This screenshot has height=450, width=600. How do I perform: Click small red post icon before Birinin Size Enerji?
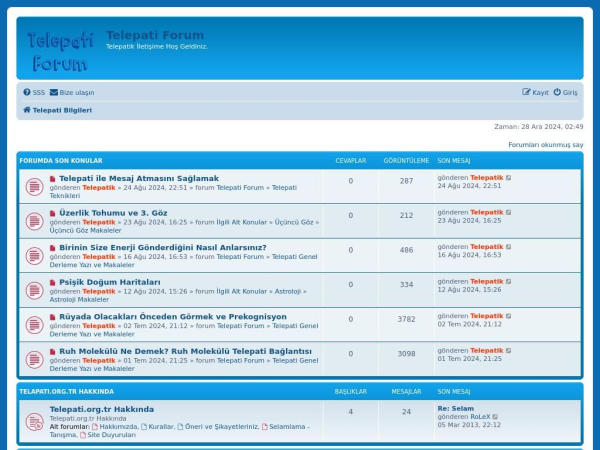click(52, 248)
